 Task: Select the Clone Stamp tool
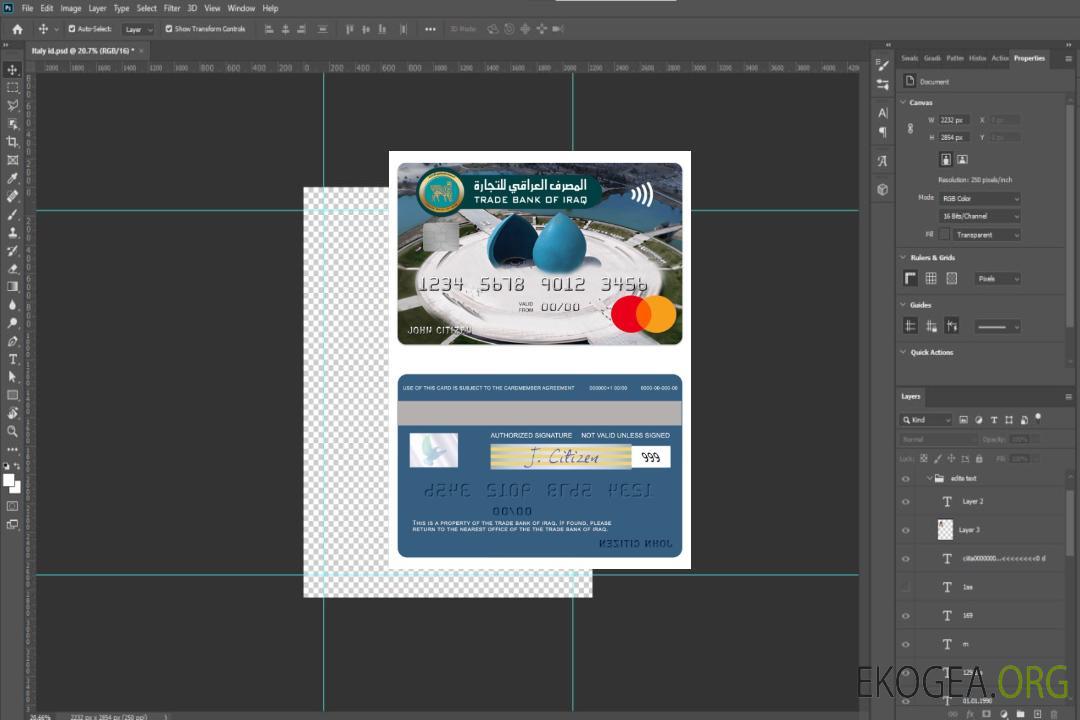(x=12, y=232)
